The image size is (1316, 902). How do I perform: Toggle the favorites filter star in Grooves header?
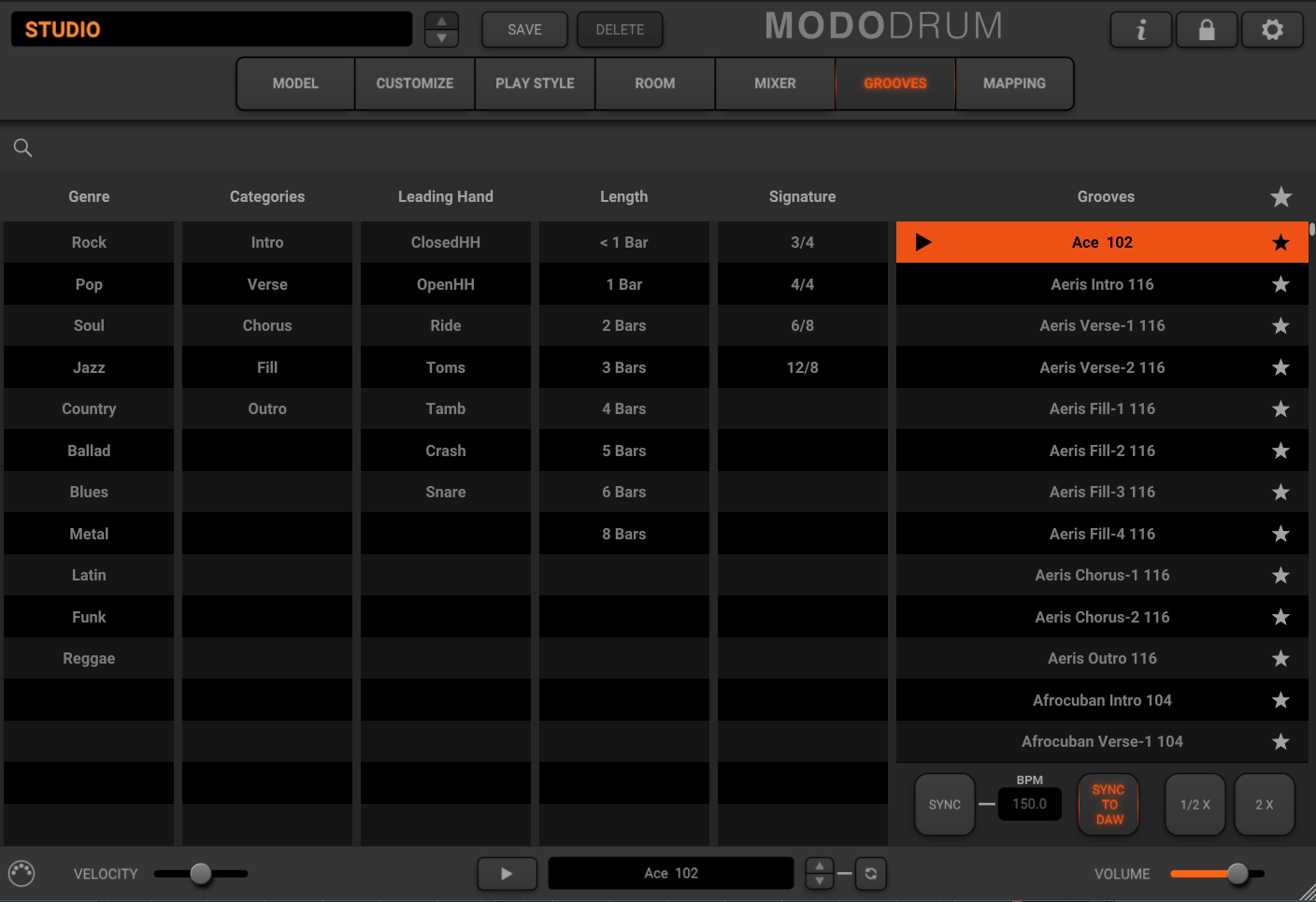[1280, 197]
